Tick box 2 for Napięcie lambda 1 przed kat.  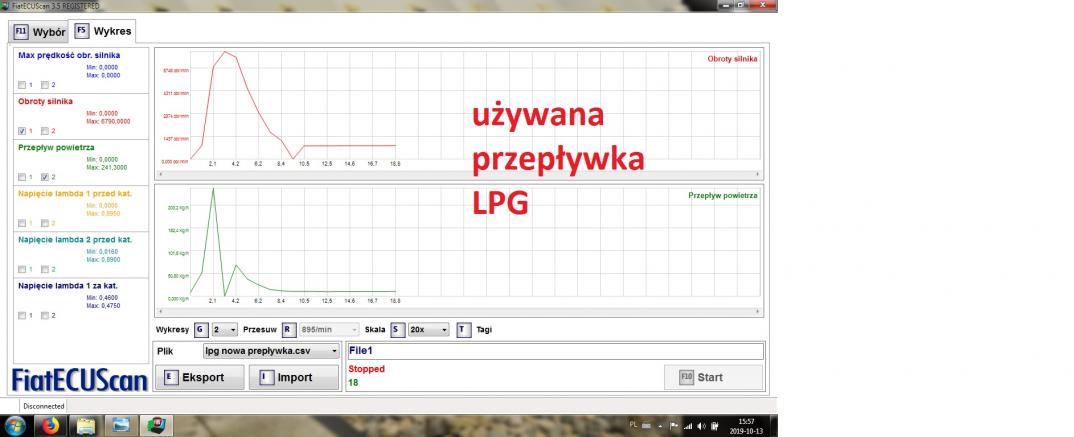(x=45, y=223)
